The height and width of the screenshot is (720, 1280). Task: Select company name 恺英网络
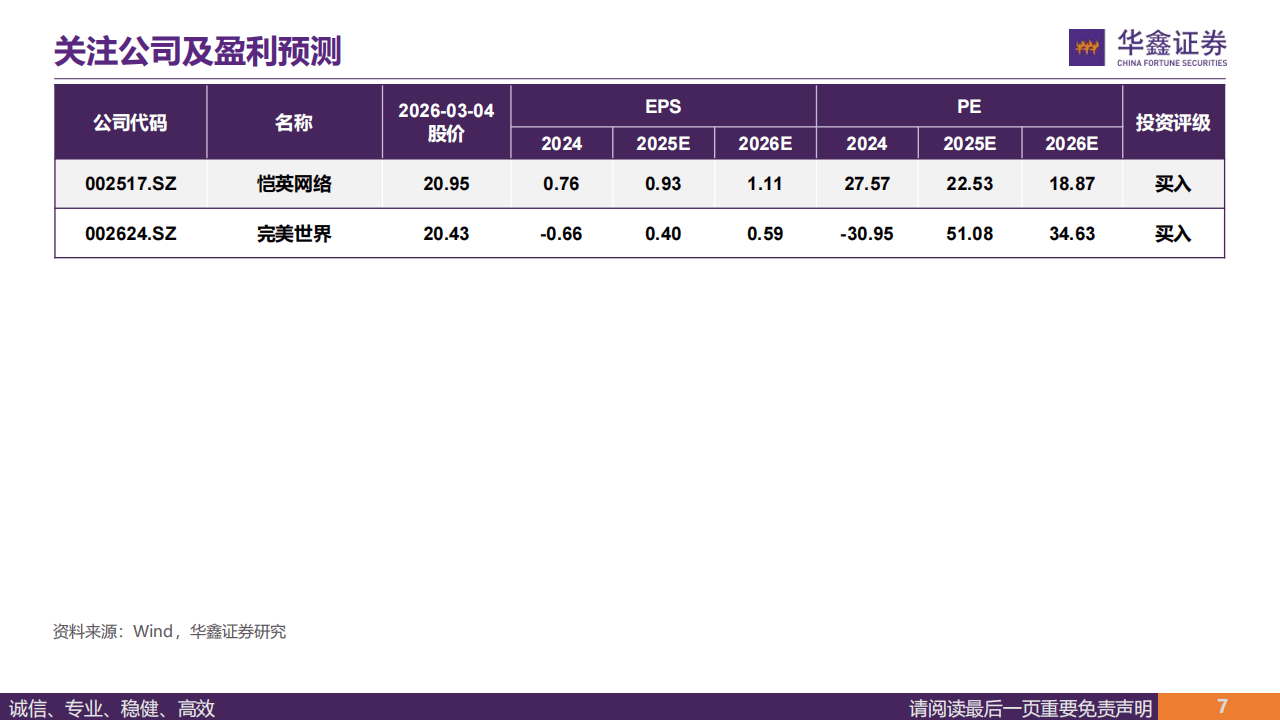click(294, 184)
